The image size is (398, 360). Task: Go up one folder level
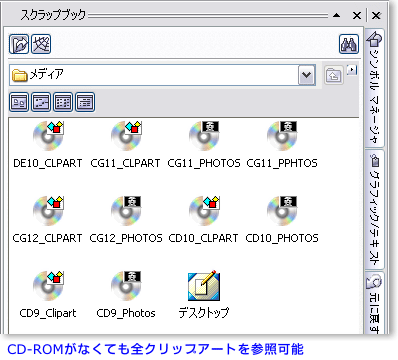pyautogui.click(x=334, y=75)
